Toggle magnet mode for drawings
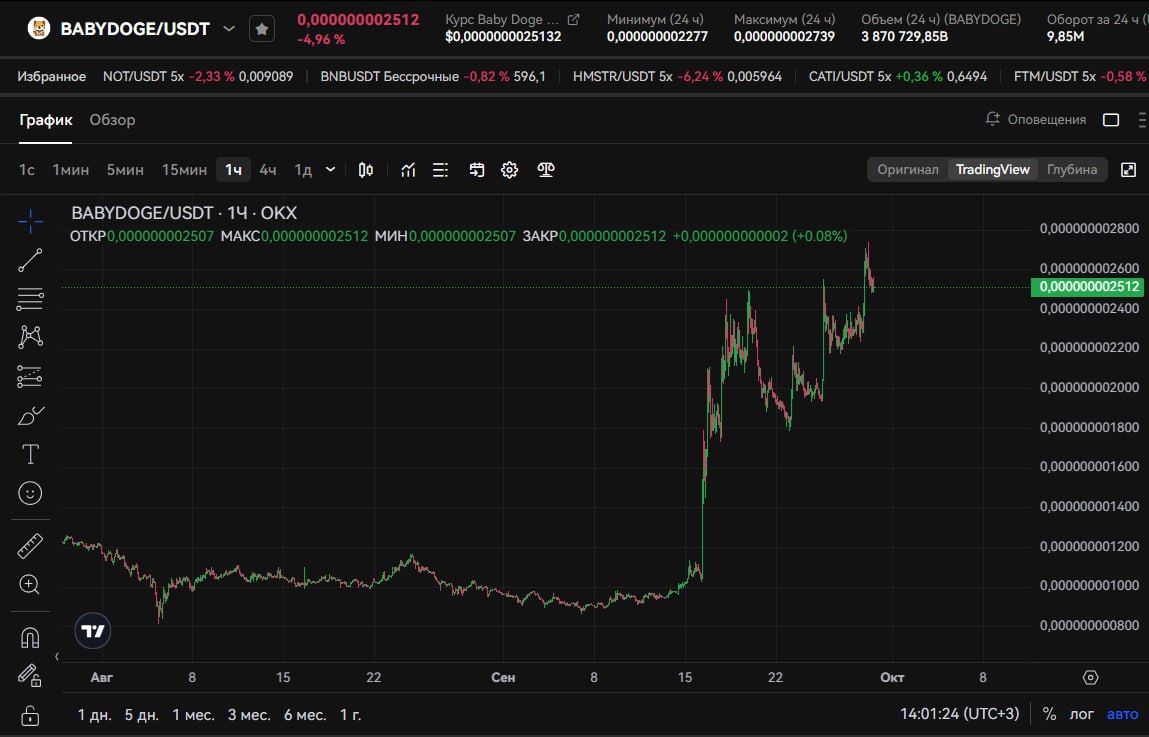The height and width of the screenshot is (737, 1149). [x=30, y=637]
